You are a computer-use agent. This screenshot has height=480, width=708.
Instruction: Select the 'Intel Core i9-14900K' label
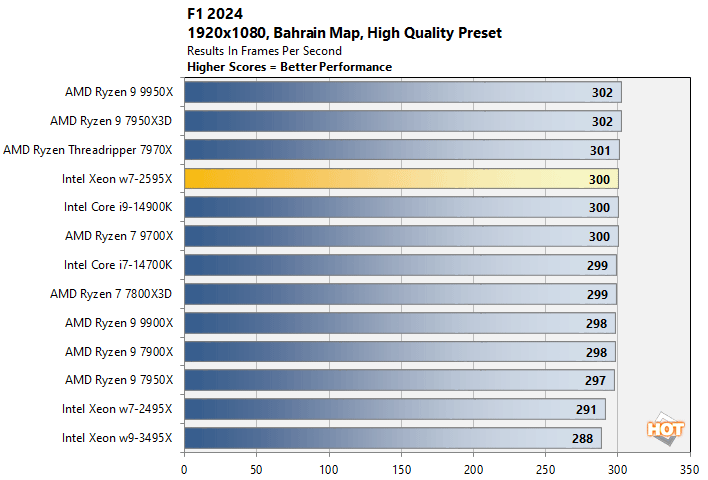[118, 207]
